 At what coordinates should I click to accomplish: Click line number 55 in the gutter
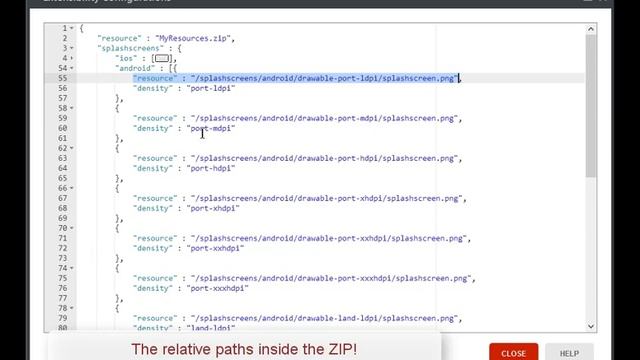click(62, 78)
